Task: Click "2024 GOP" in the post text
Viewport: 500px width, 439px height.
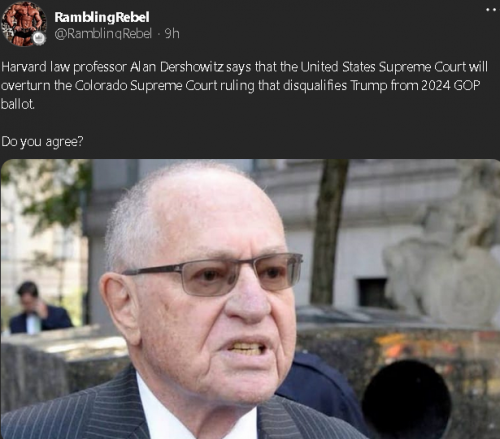Action: pos(451,86)
